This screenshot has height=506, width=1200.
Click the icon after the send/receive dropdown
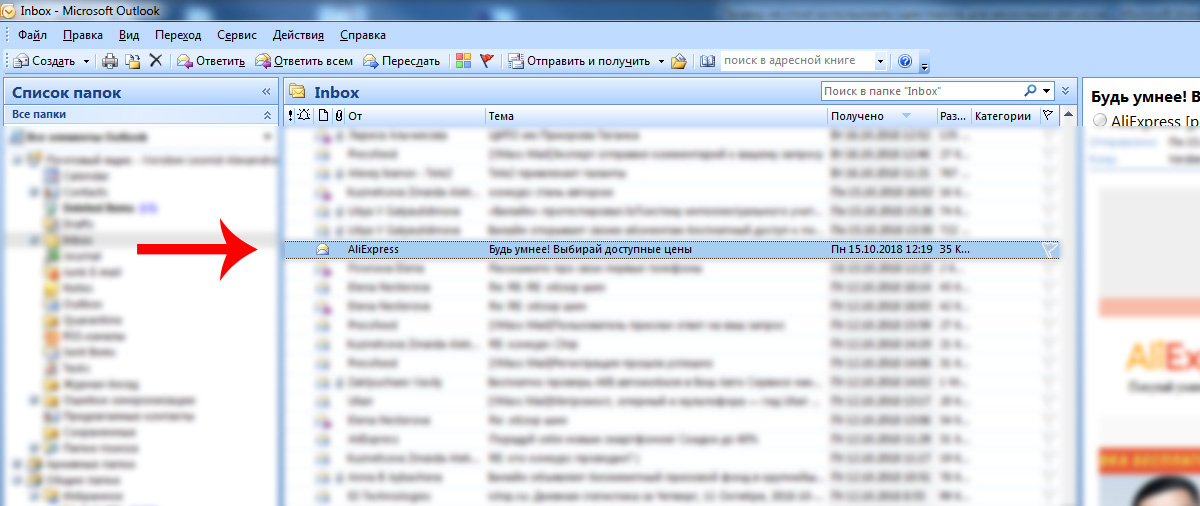click(x=679, y=61)
